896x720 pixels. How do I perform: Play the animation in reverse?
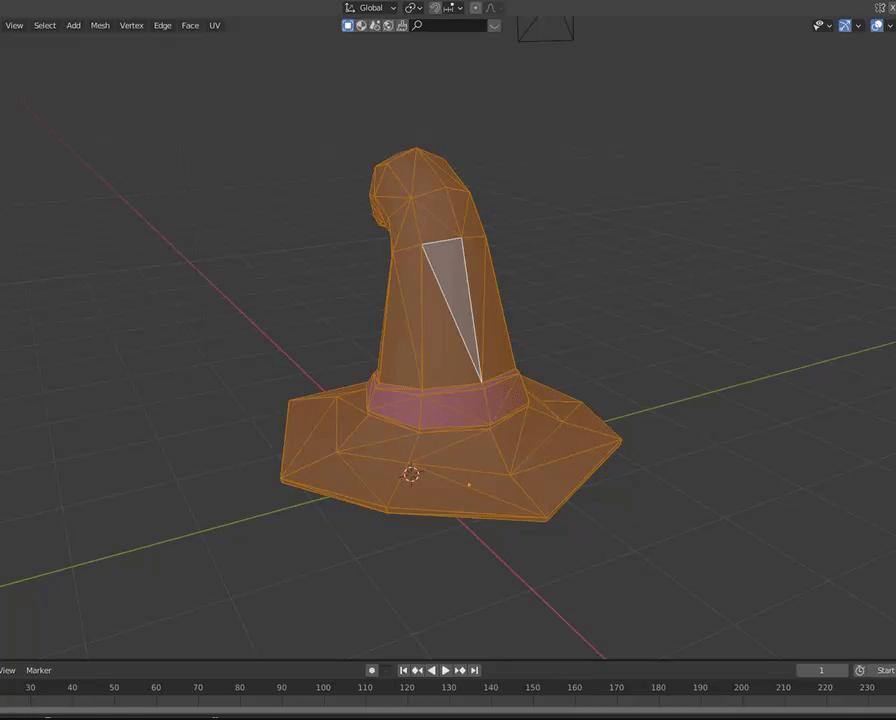coord(432,670)
